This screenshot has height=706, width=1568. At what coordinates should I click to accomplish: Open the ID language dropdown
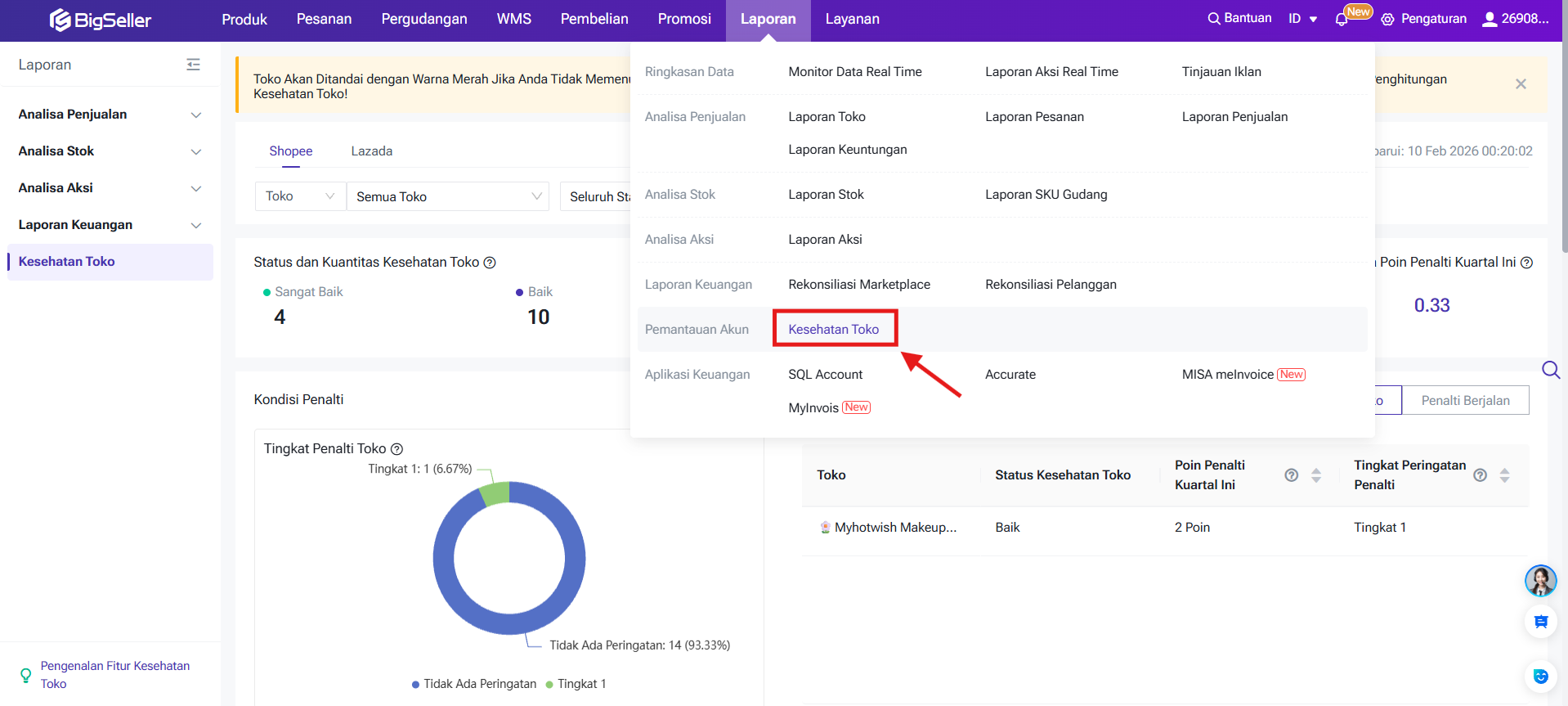coord(1302,19)
